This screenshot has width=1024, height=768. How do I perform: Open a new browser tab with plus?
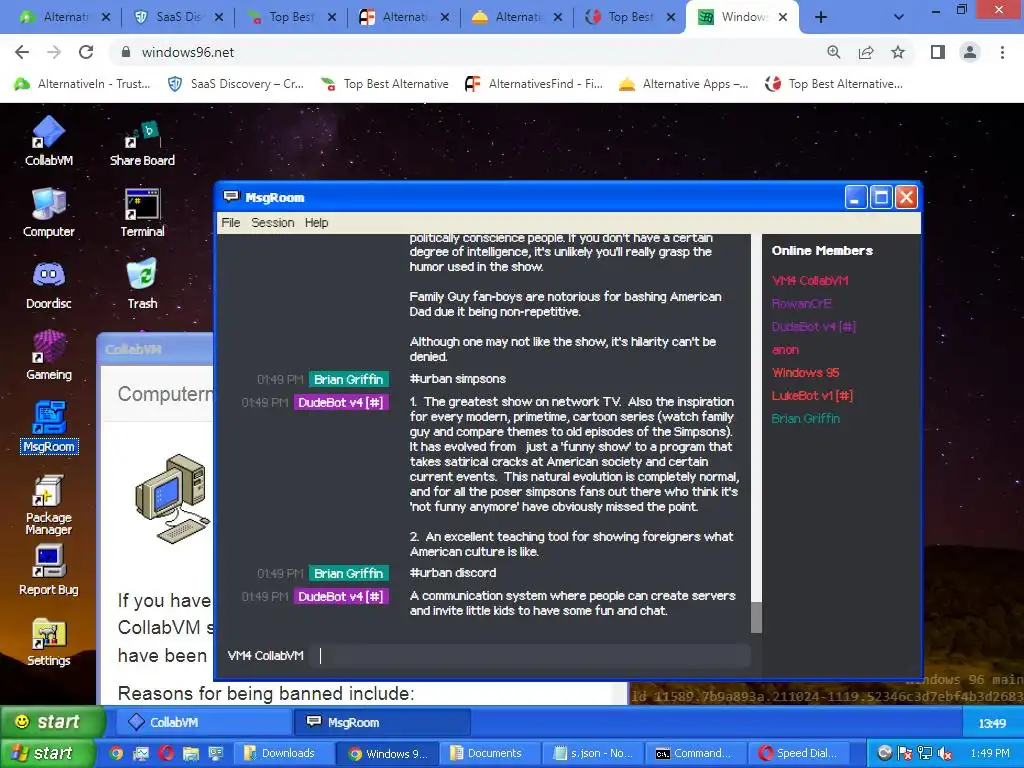point(821,18)
